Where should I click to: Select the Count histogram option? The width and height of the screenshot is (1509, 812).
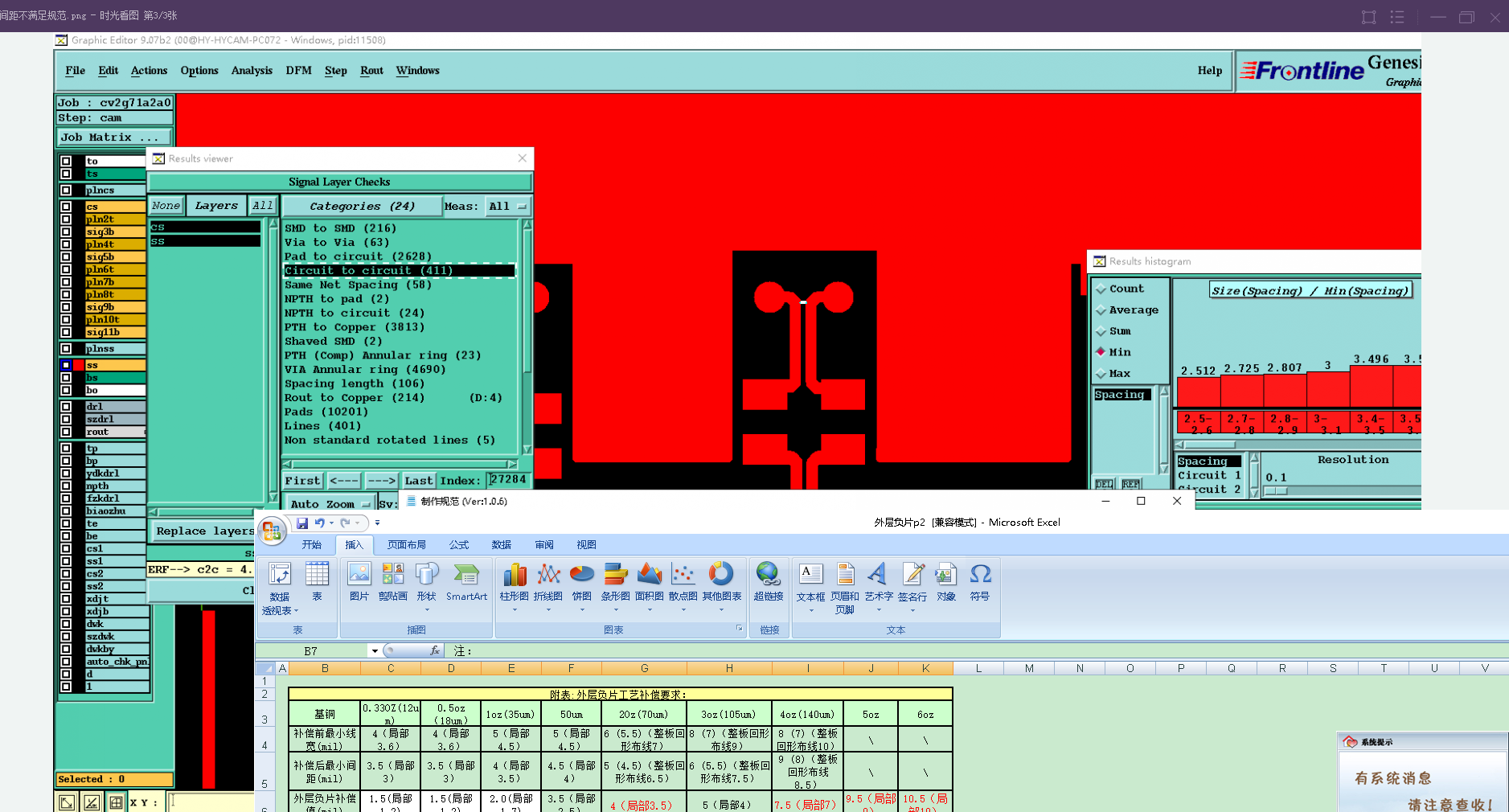(x=1119, y=289)
